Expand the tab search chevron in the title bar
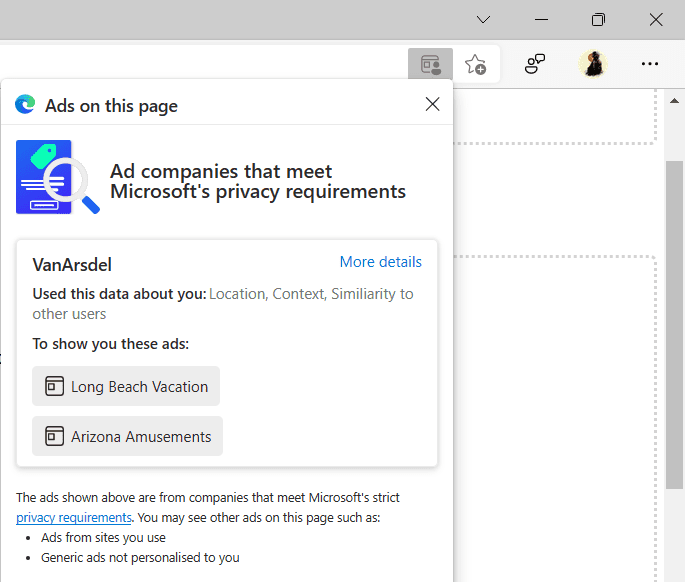The image size is (685, 582). pos(483,20)
